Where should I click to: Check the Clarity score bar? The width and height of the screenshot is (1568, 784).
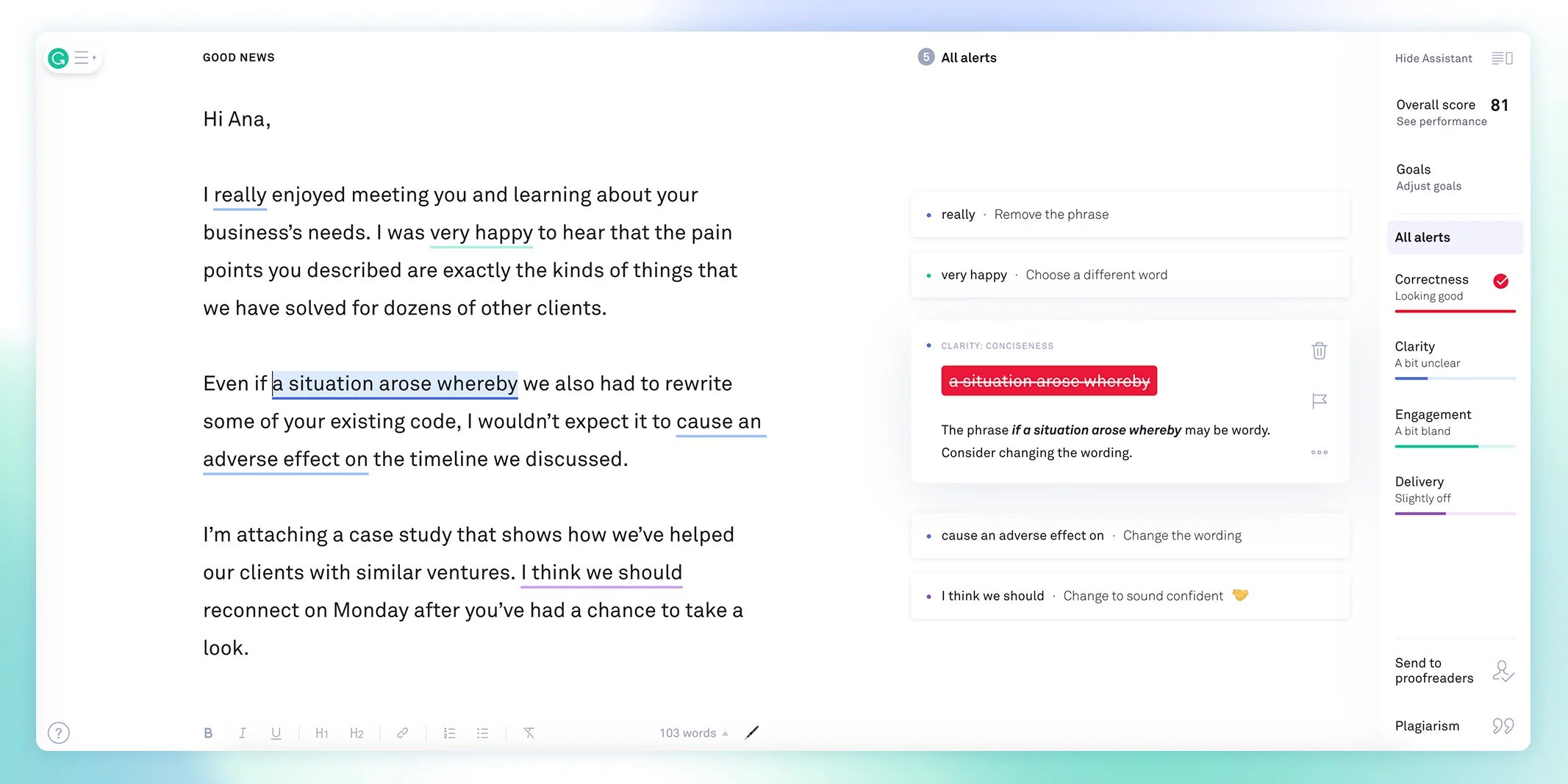click(x=1454, y=378)
